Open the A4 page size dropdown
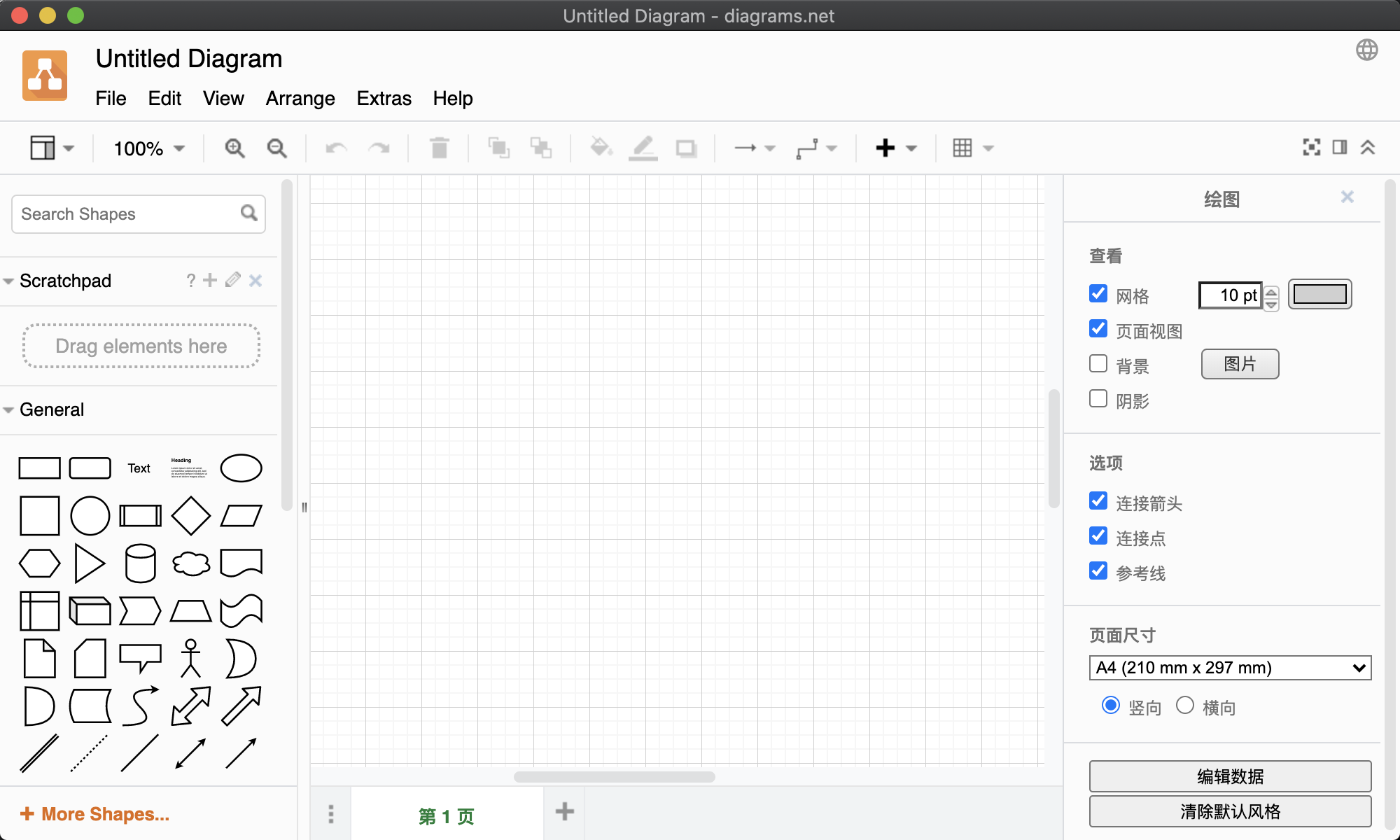The image size is (1400, 840). 1230,668
